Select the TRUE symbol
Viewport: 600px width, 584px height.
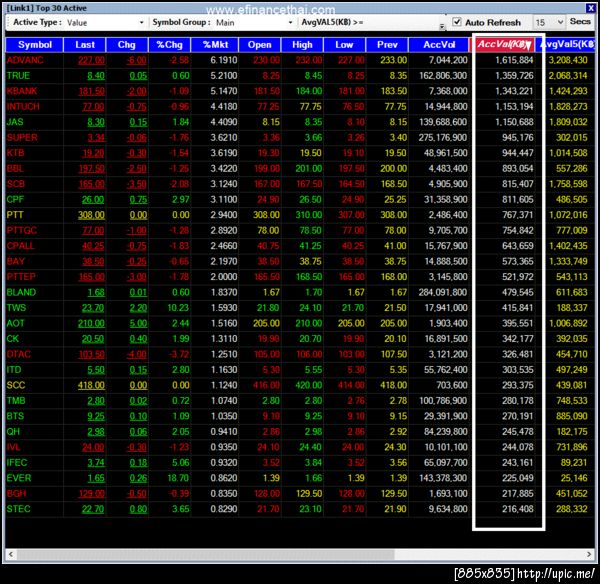coord(18,76)
